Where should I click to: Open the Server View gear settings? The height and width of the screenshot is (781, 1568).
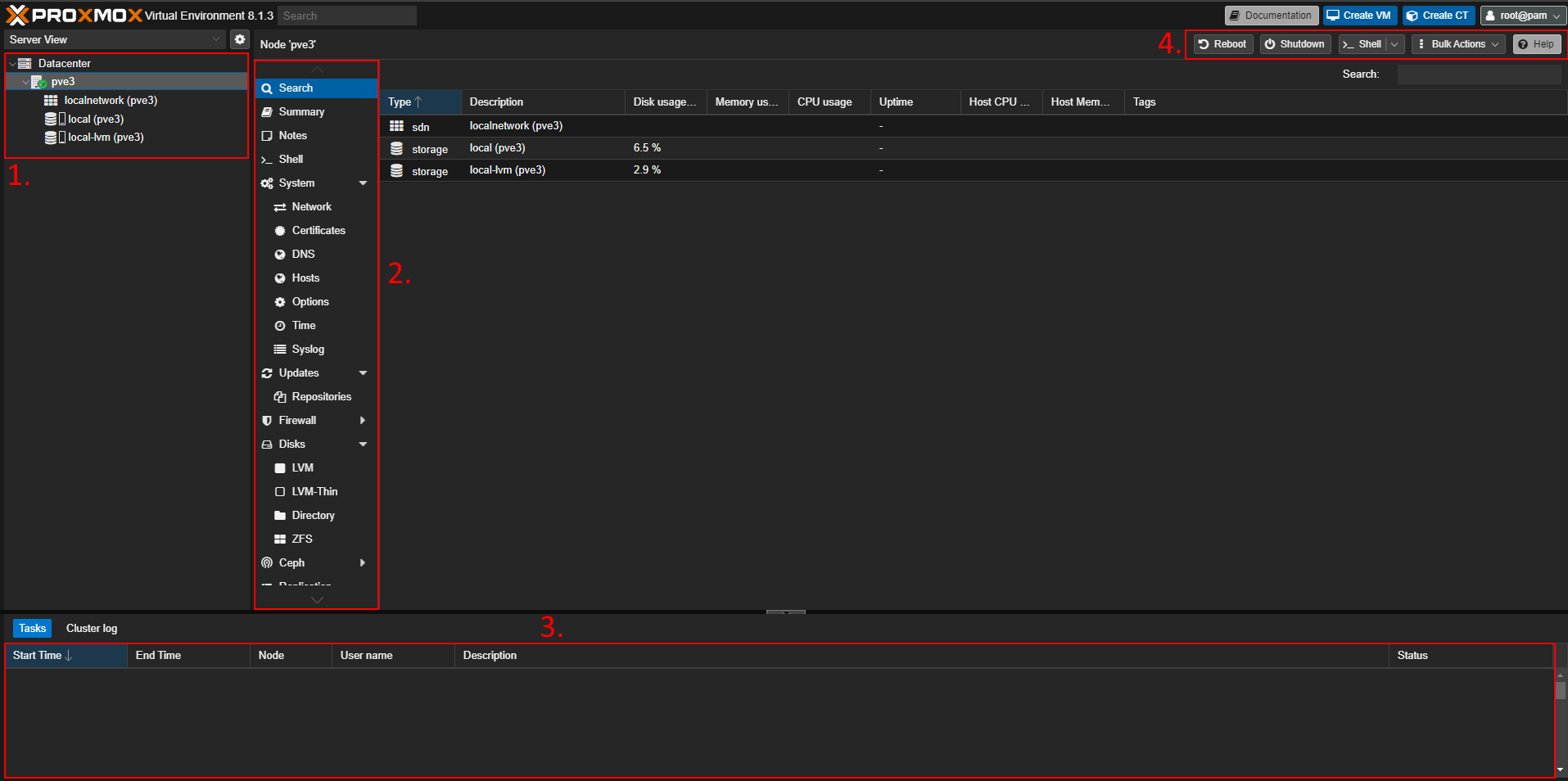240,39
